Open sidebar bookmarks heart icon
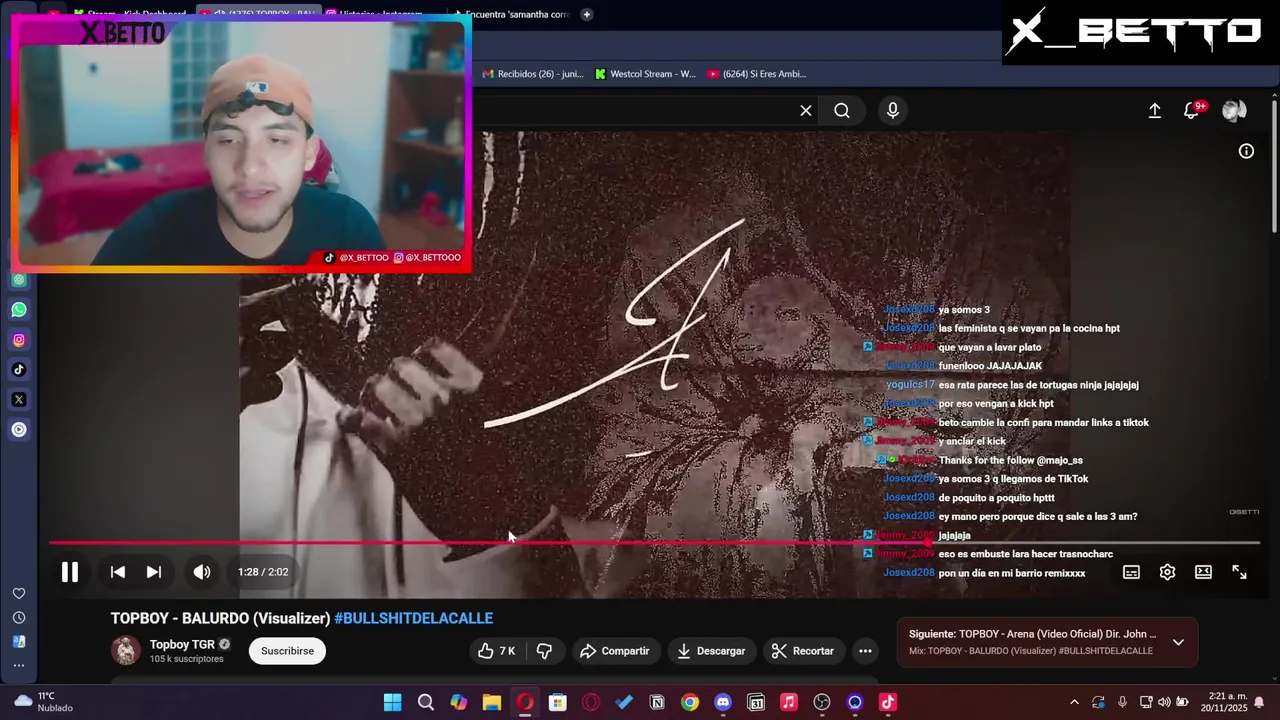This screenshot has width=1280, height=720. click(x=19, y=593)
